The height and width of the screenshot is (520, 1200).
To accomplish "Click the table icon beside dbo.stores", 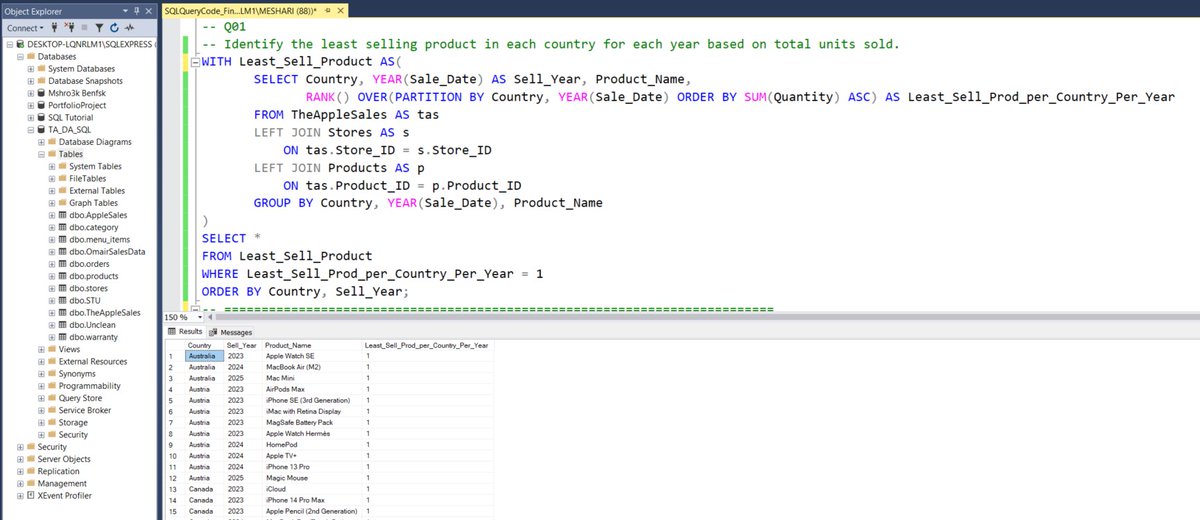I will pos(62,288).
